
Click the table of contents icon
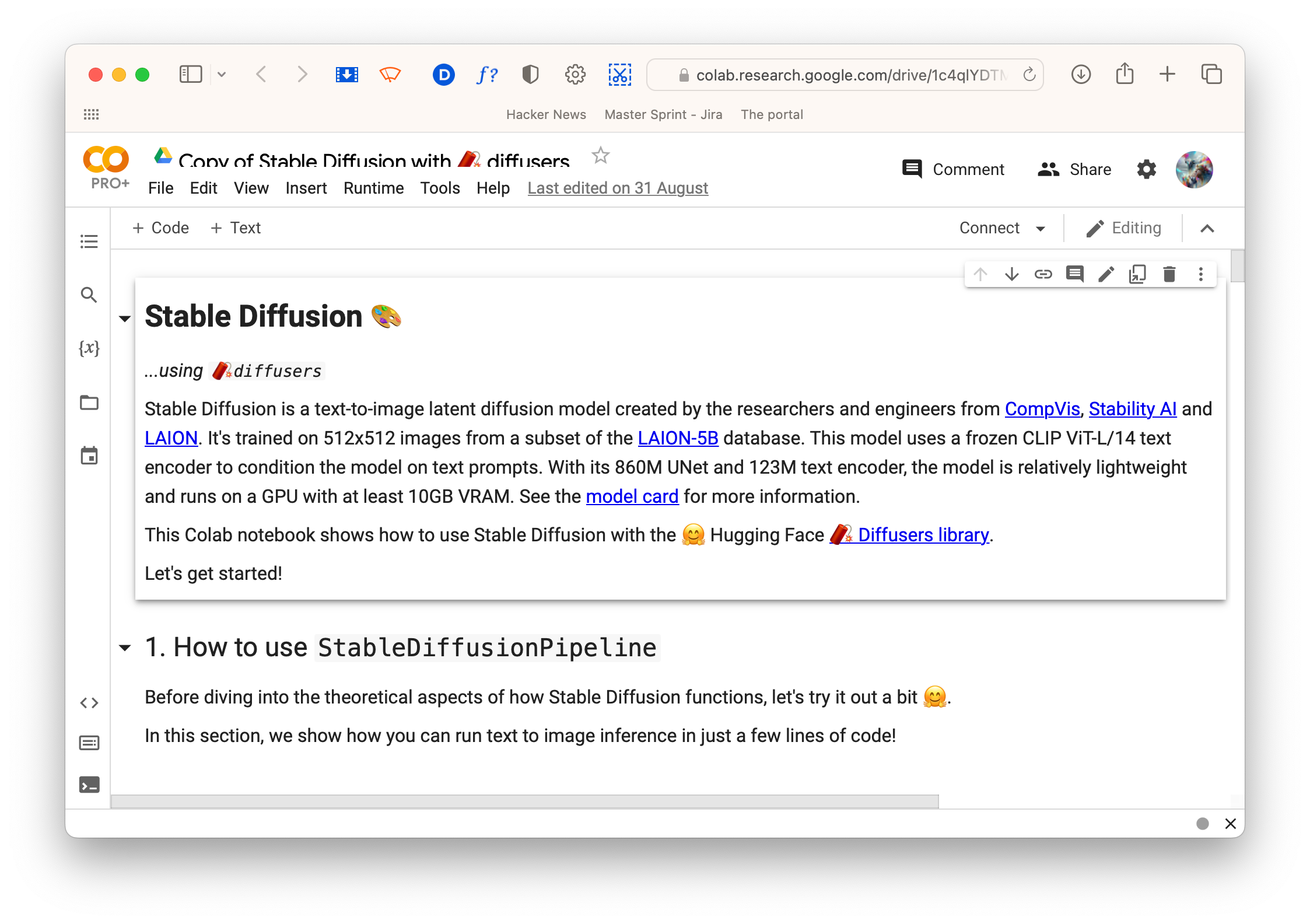[89, 242]
